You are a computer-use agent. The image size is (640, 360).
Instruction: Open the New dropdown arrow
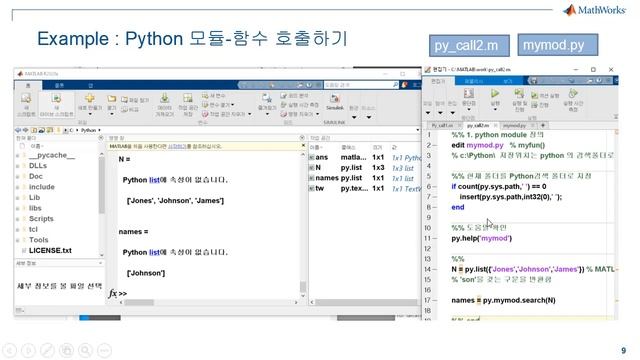(x=90, y=114)
